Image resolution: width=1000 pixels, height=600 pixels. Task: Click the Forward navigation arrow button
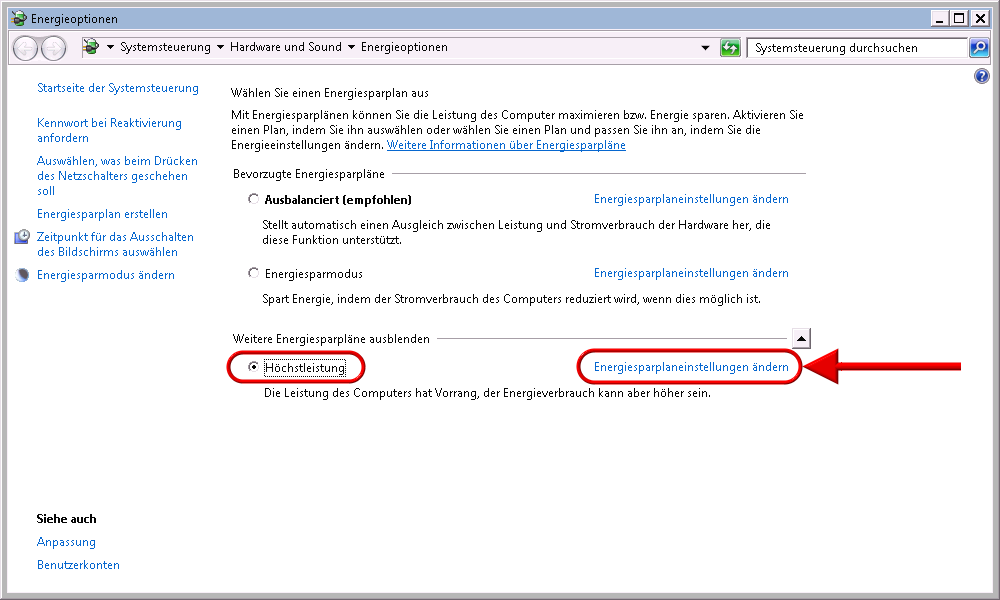(53, 47)
